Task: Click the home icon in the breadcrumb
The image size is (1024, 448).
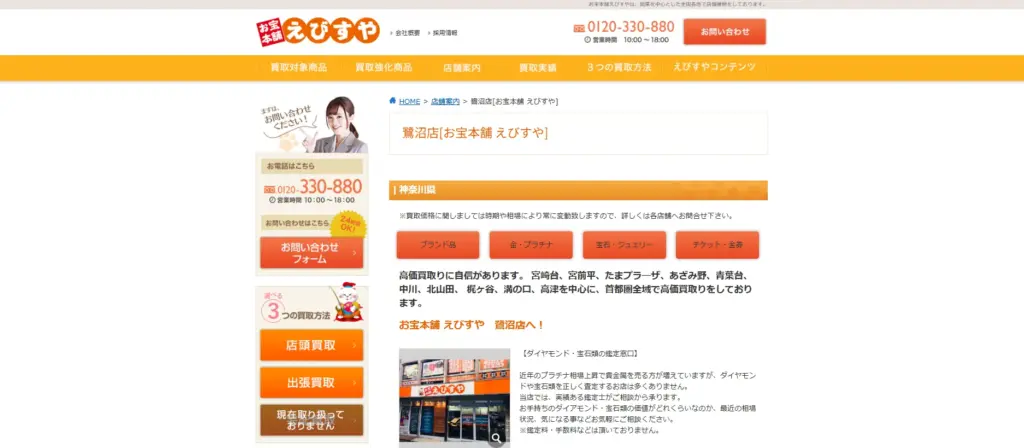Action: tap(393, 102)
